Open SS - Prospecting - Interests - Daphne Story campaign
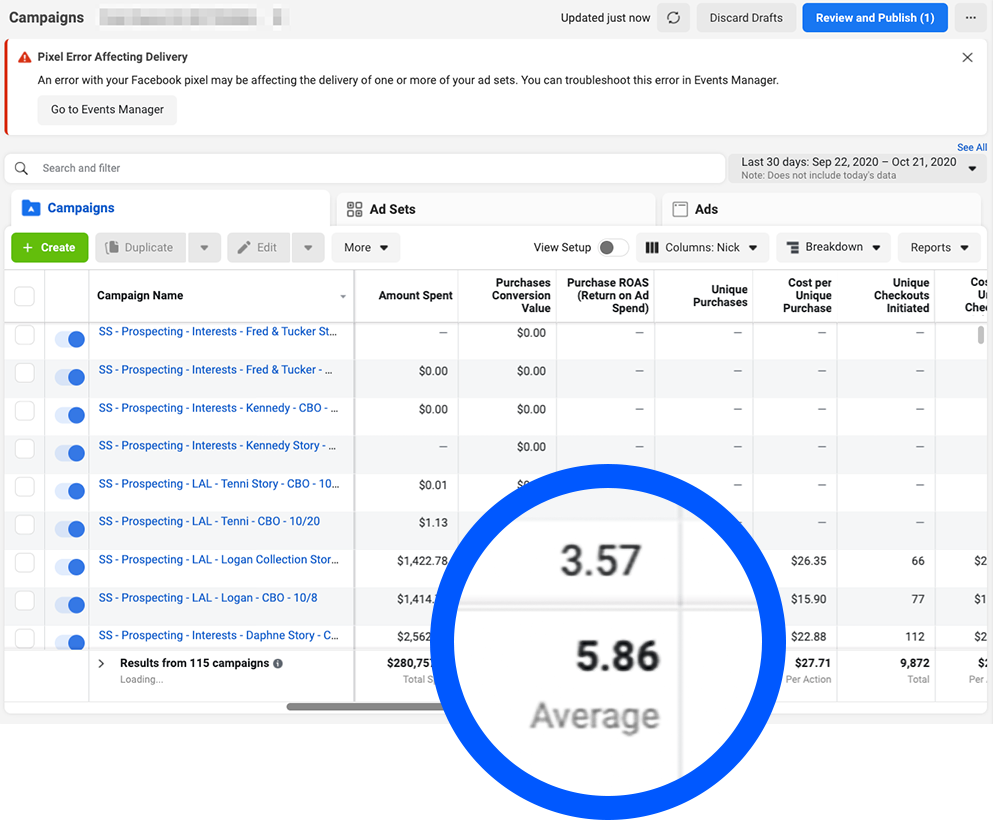 click(x=218, y=635)
